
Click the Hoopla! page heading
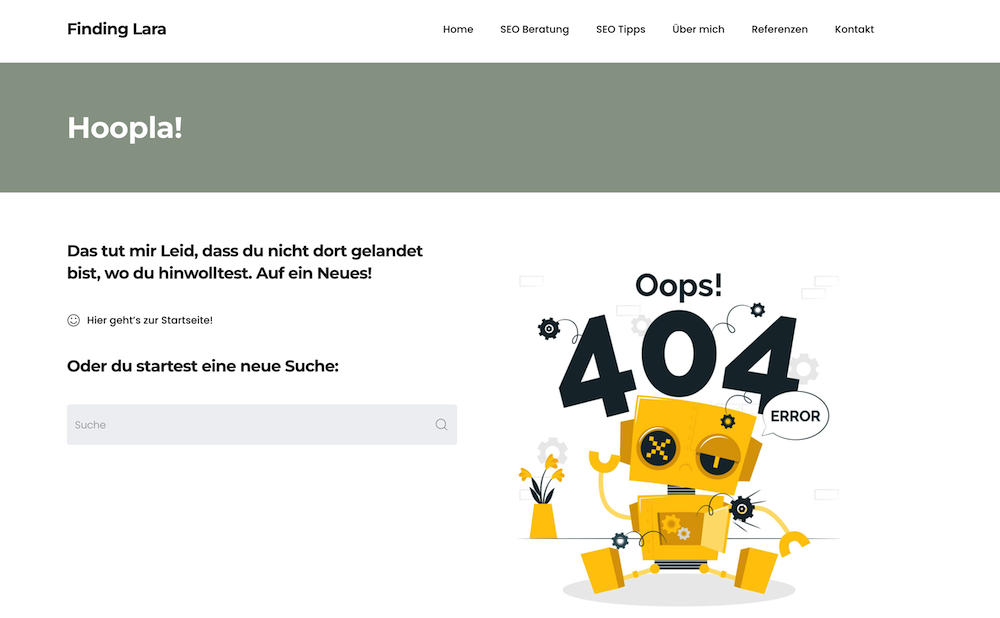click(x=124, y=127)
